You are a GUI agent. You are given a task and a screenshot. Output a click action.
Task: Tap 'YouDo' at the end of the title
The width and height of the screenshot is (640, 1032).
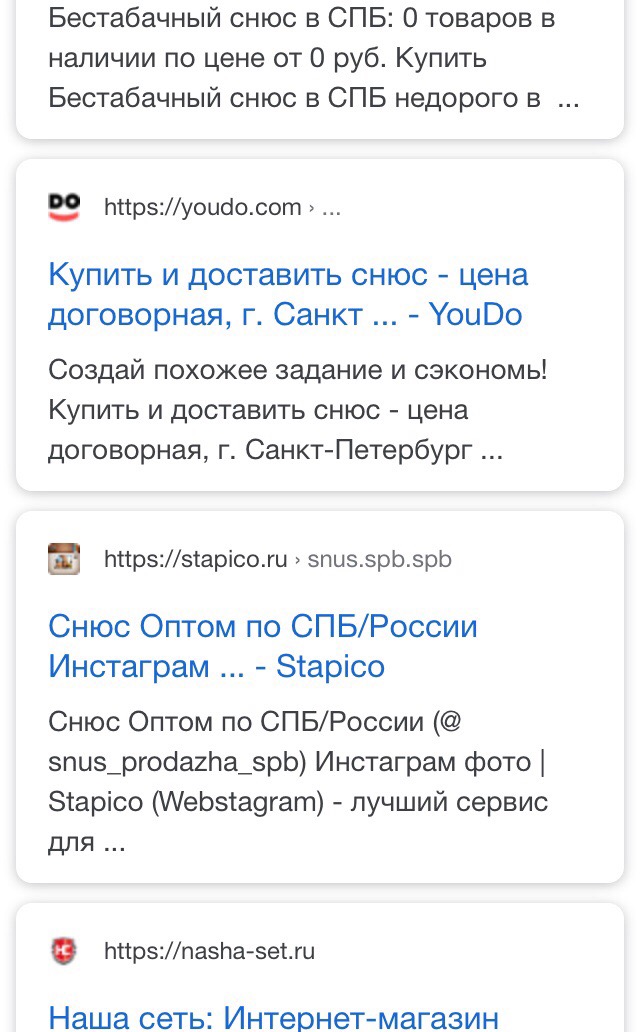pyautogui.click(x=475, y=315)
